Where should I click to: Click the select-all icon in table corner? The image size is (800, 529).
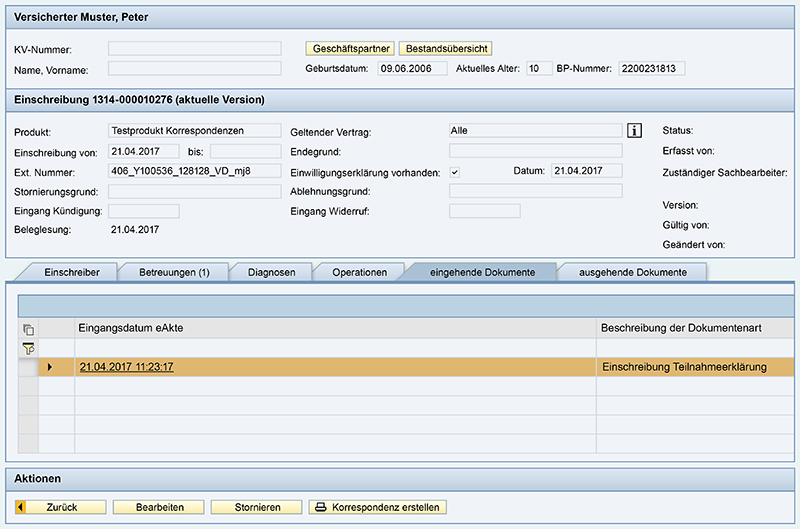(28, 329)
